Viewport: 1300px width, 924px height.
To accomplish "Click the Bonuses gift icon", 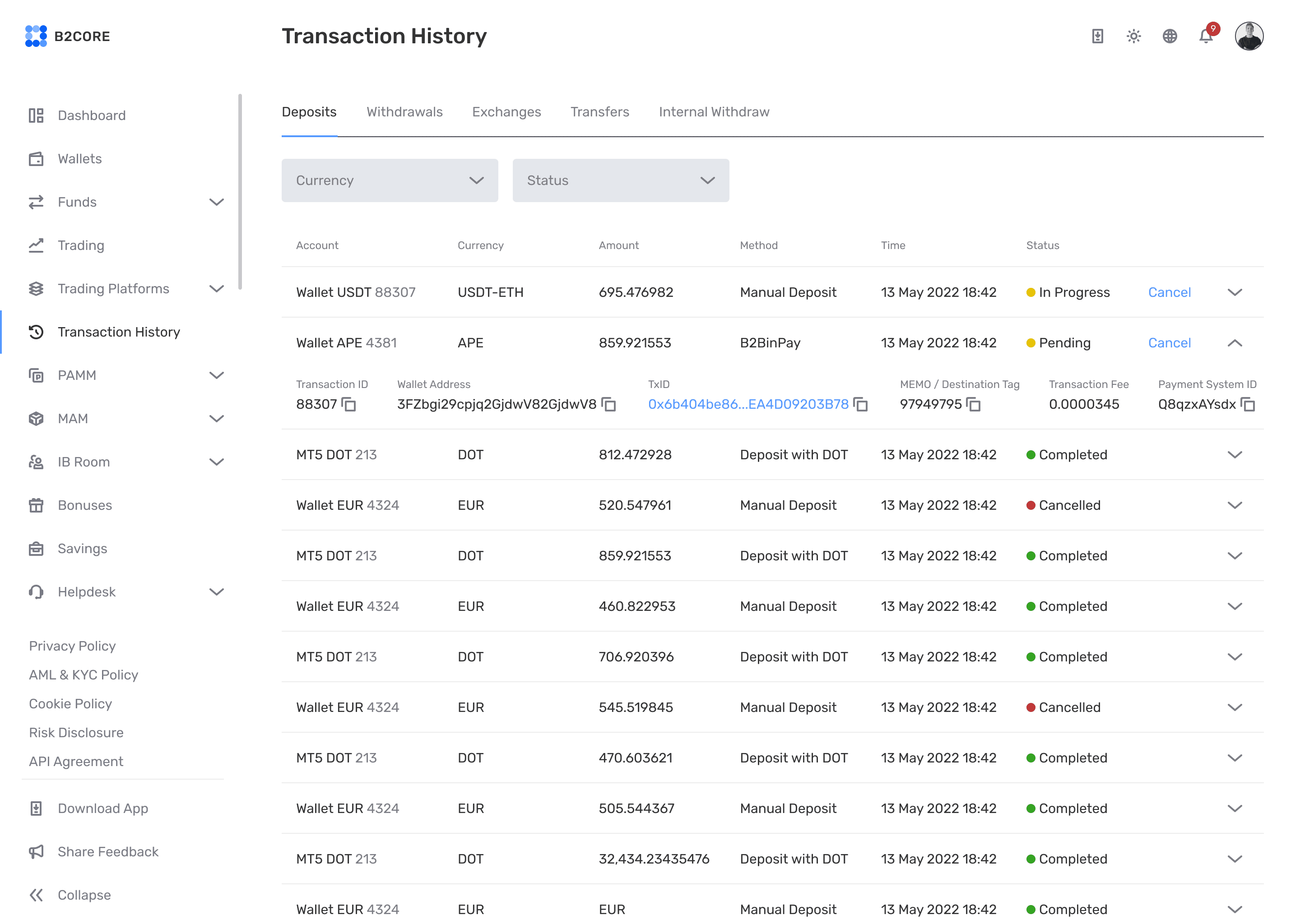I will [36, 505].
